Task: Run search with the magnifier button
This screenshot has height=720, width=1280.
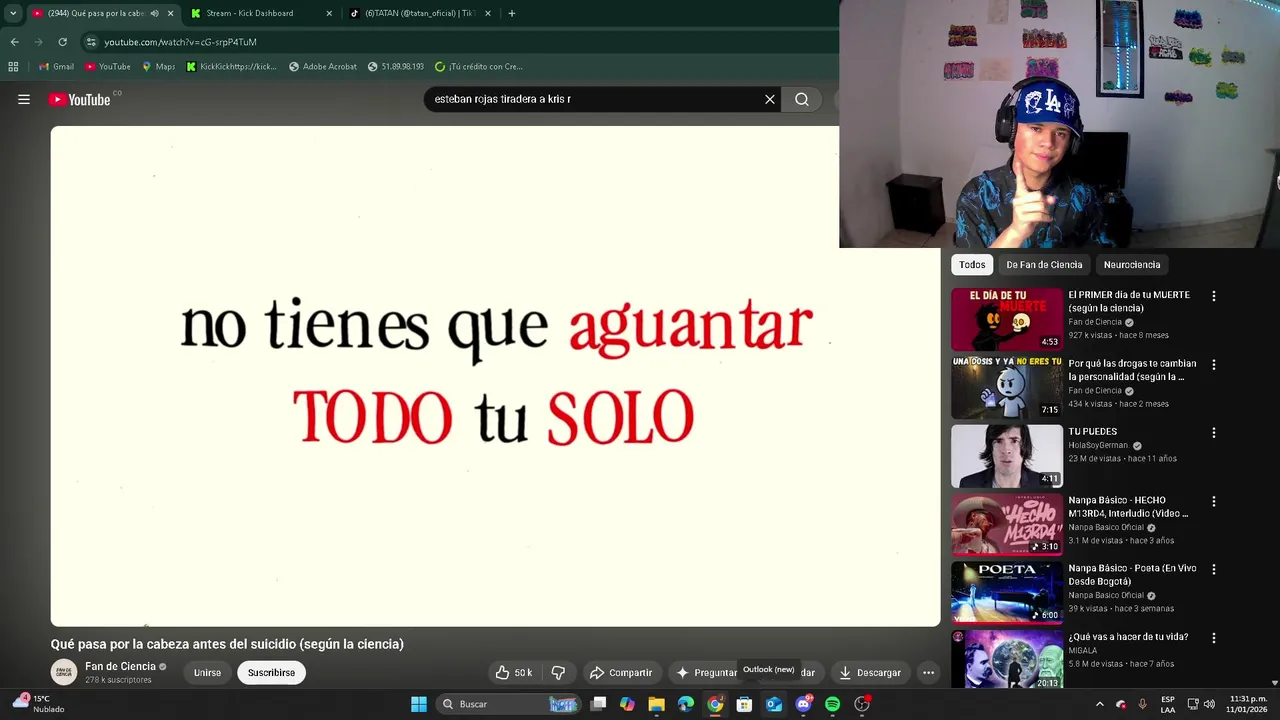Action: 802,99
